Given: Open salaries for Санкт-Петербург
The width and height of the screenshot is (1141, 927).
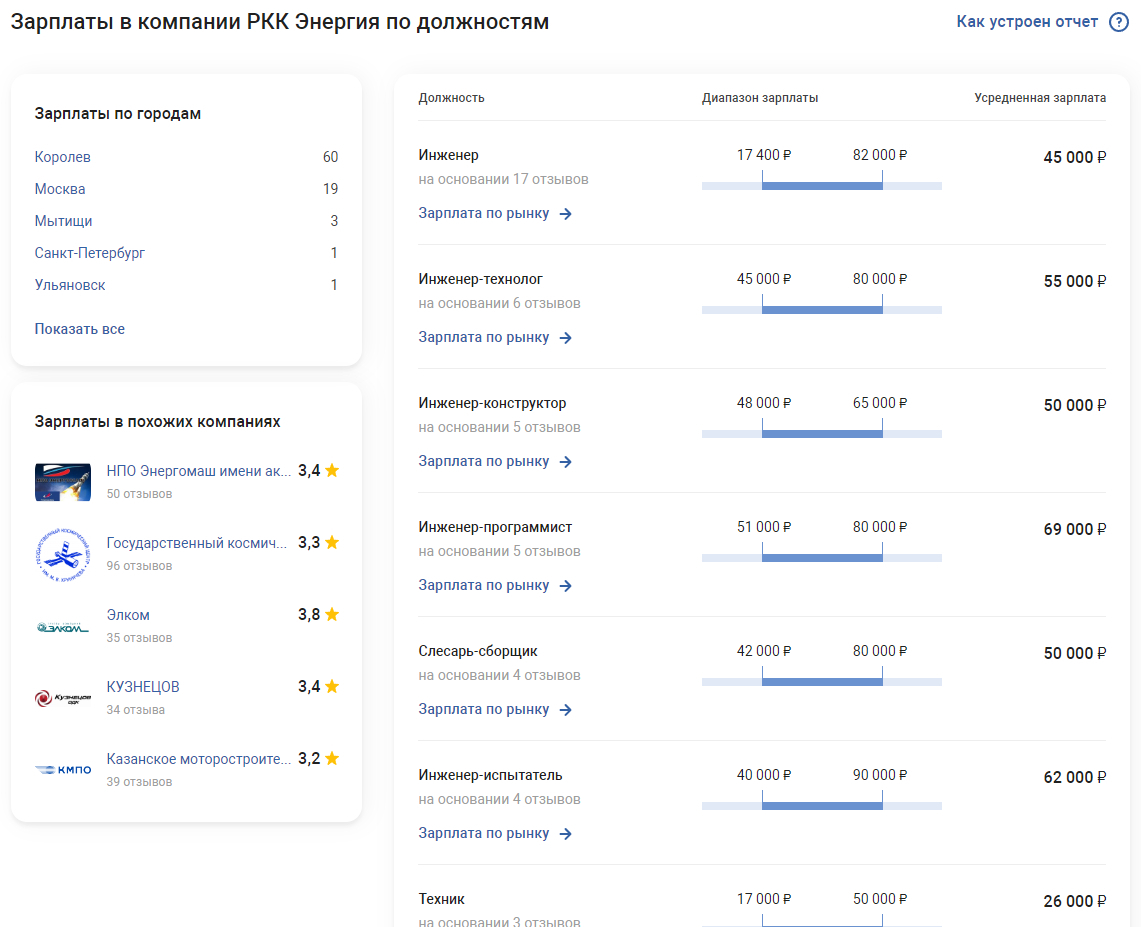Looking at the screenshot, I should click(90, 253).
